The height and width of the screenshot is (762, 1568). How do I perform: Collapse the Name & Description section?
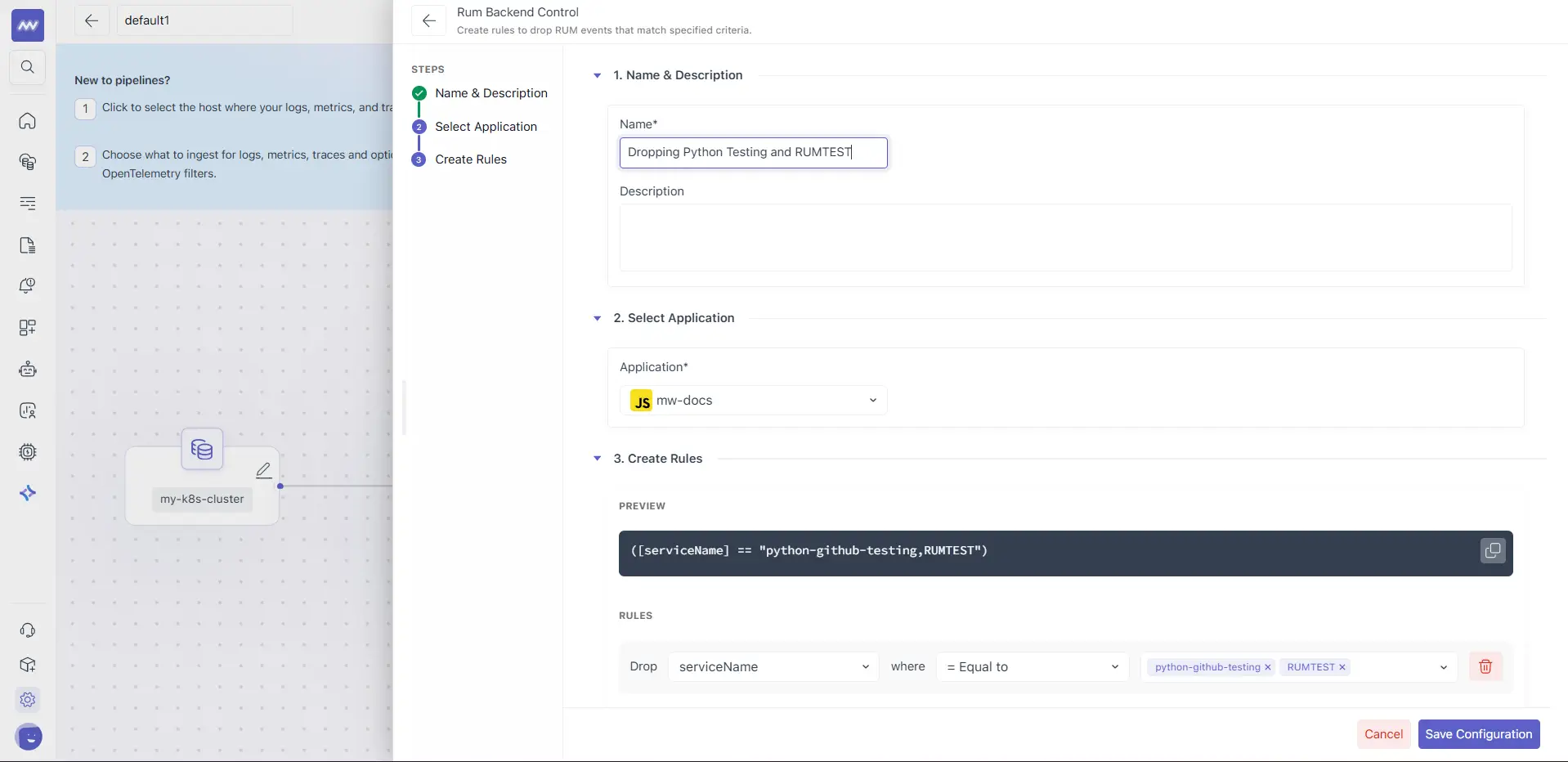pos(598,74)
